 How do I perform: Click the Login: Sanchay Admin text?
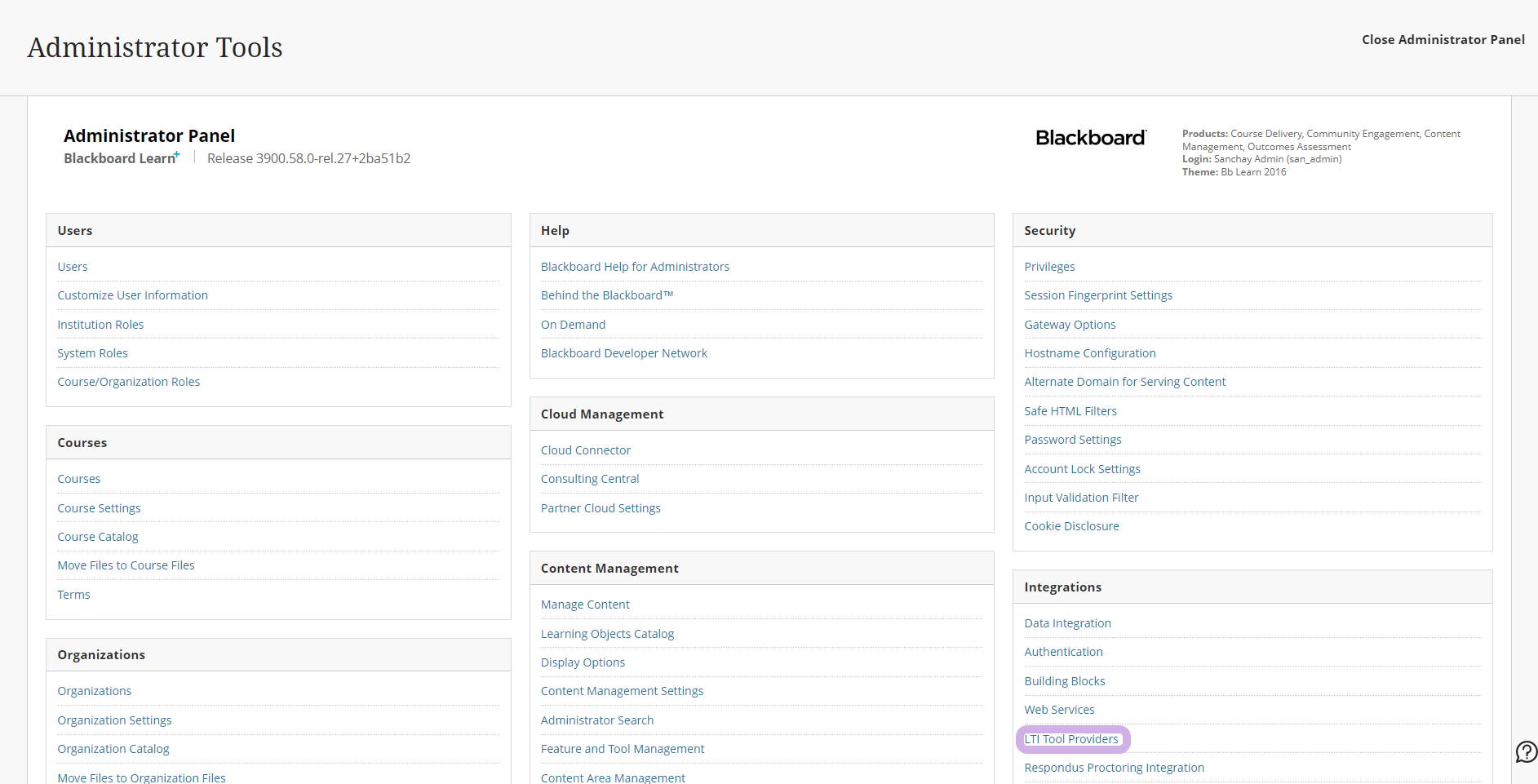pos(1261,159)
